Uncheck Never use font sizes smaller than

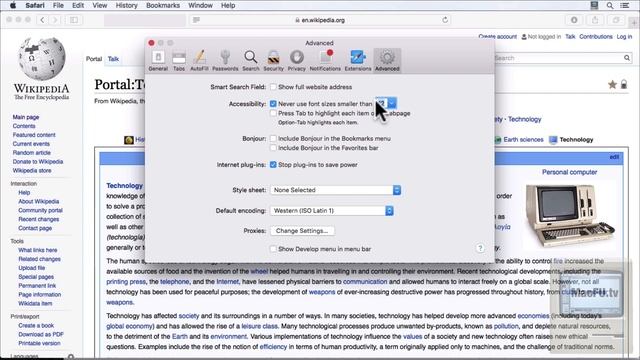click(273, 104)
